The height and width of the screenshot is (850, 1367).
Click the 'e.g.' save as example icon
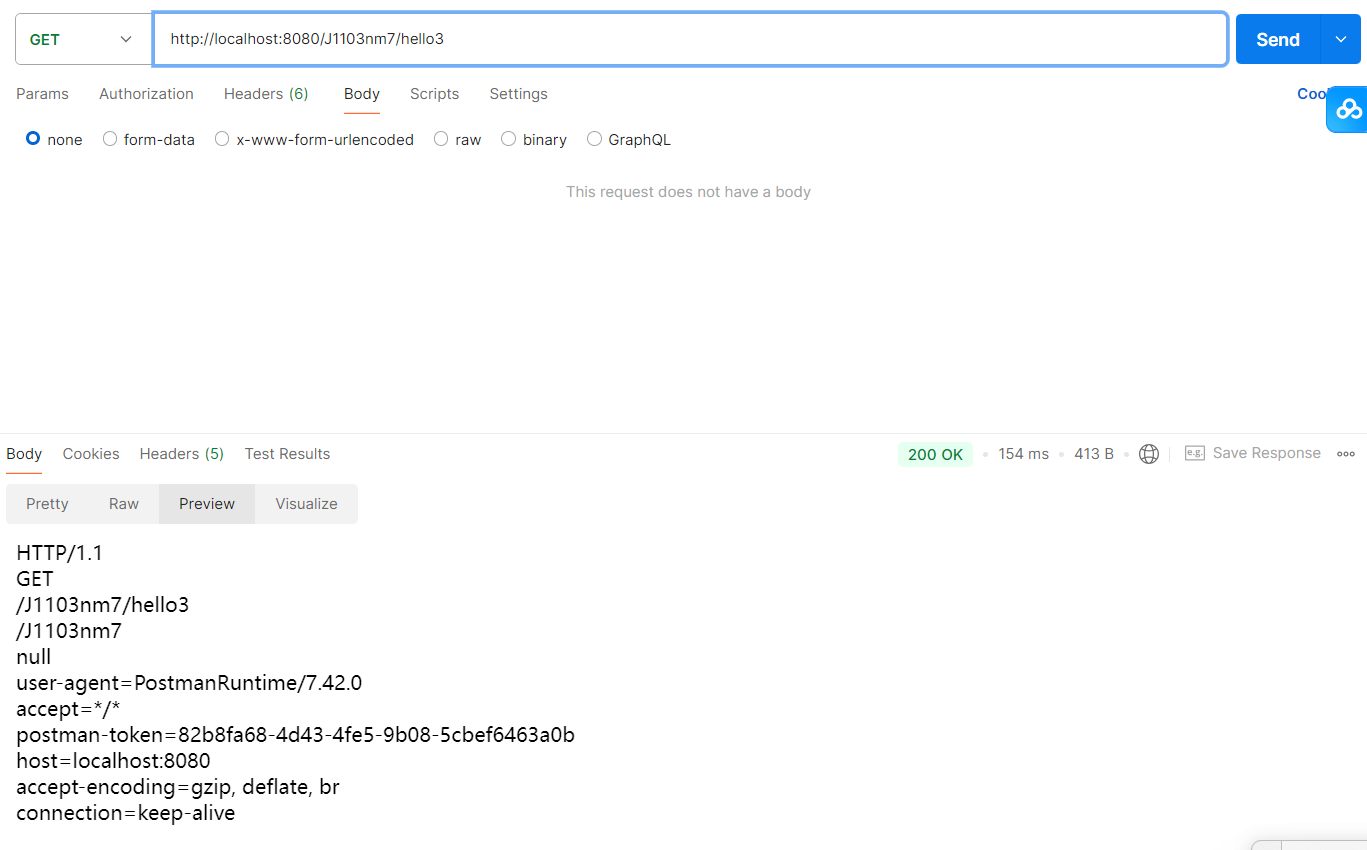1194,453
